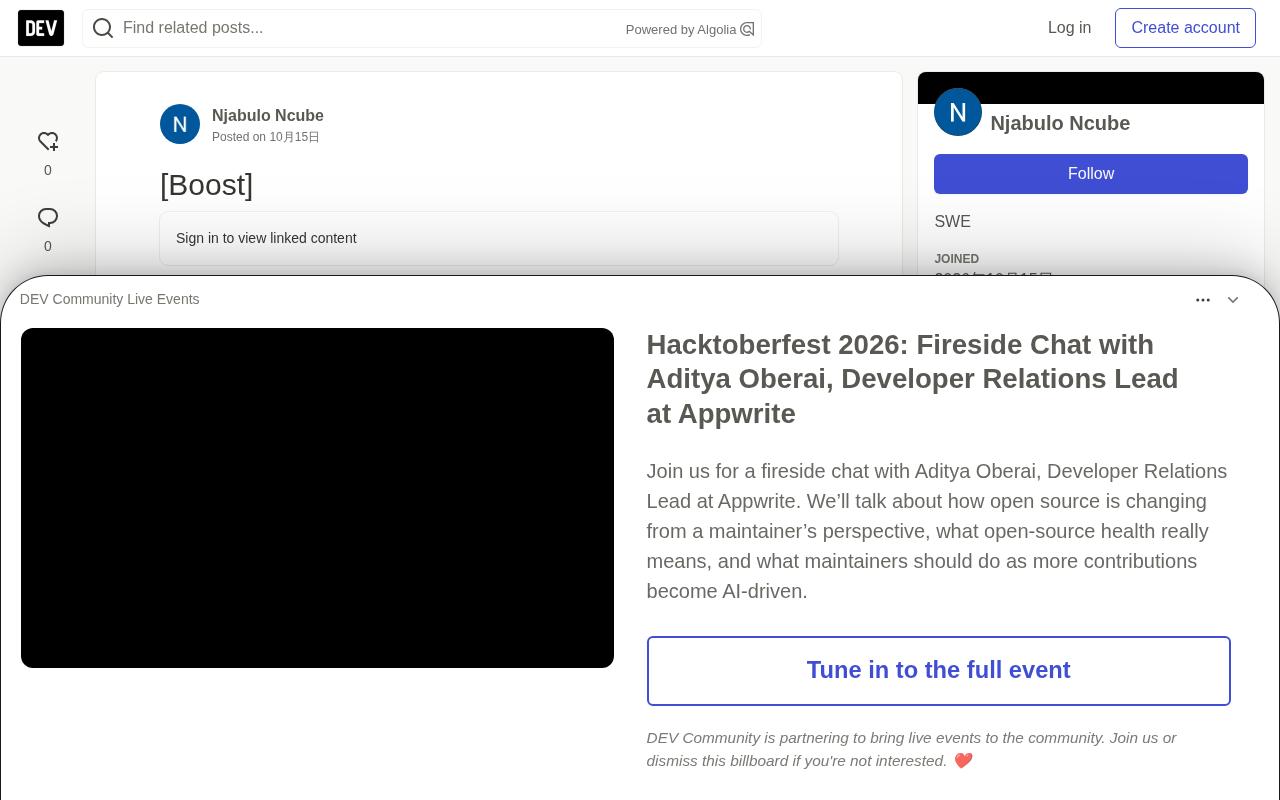The width and height of the screenshot is (1280, 800).
Task: Click the Log in link
Action: pos(1069,28)
